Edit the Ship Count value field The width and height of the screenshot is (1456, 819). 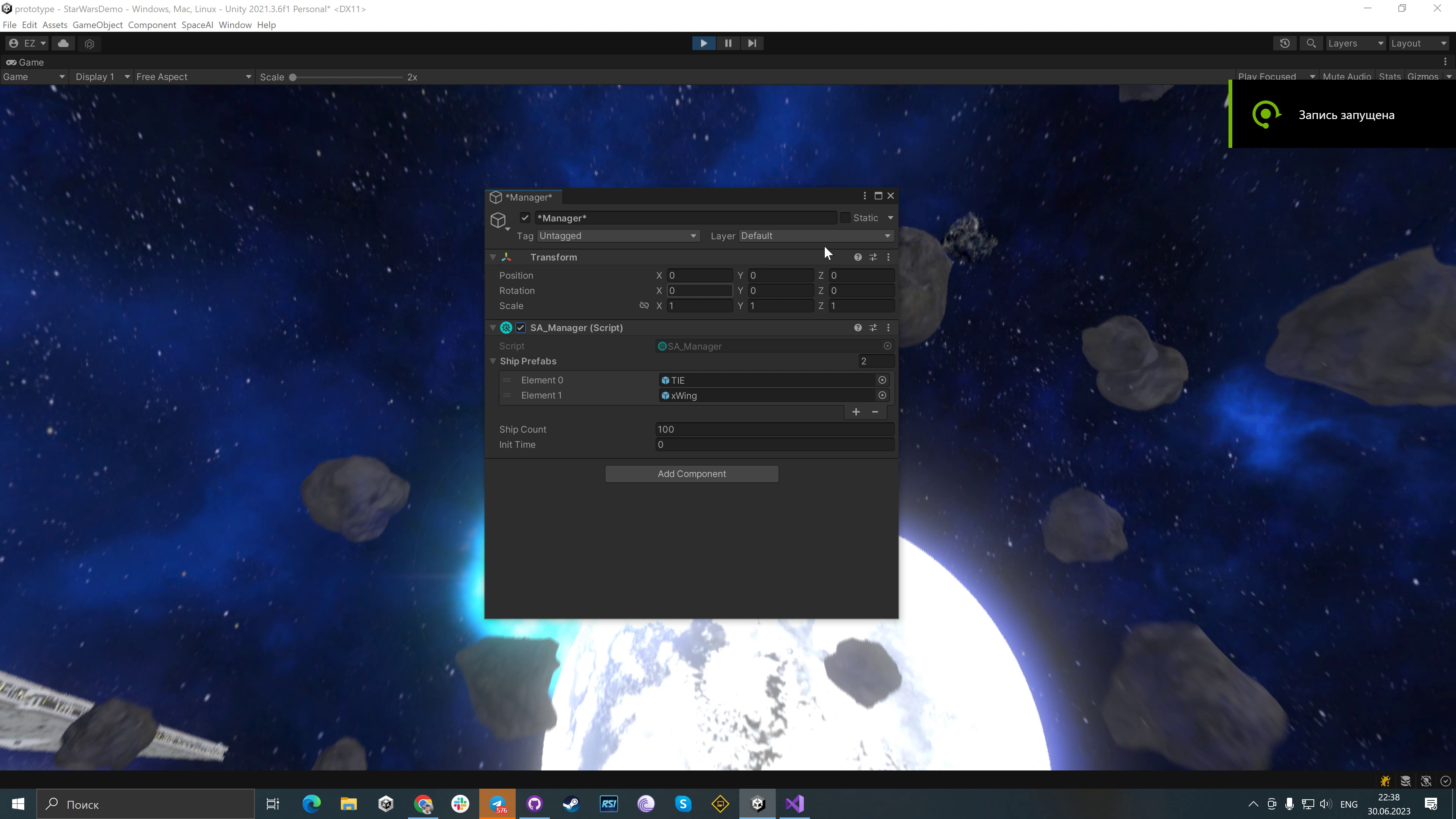tap(774, 429)
